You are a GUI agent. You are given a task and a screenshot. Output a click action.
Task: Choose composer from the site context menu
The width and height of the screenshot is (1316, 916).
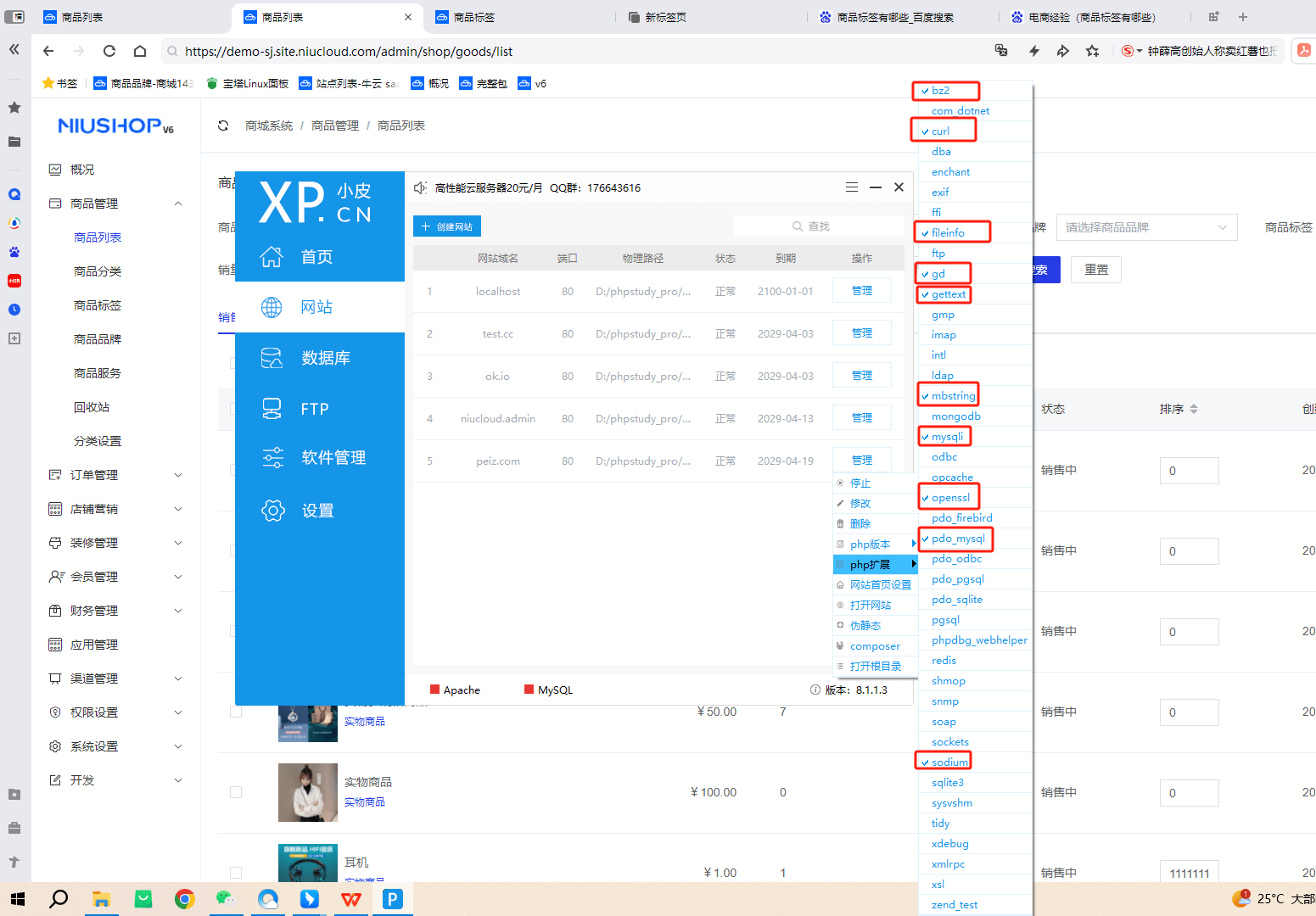tap(875, 646)
